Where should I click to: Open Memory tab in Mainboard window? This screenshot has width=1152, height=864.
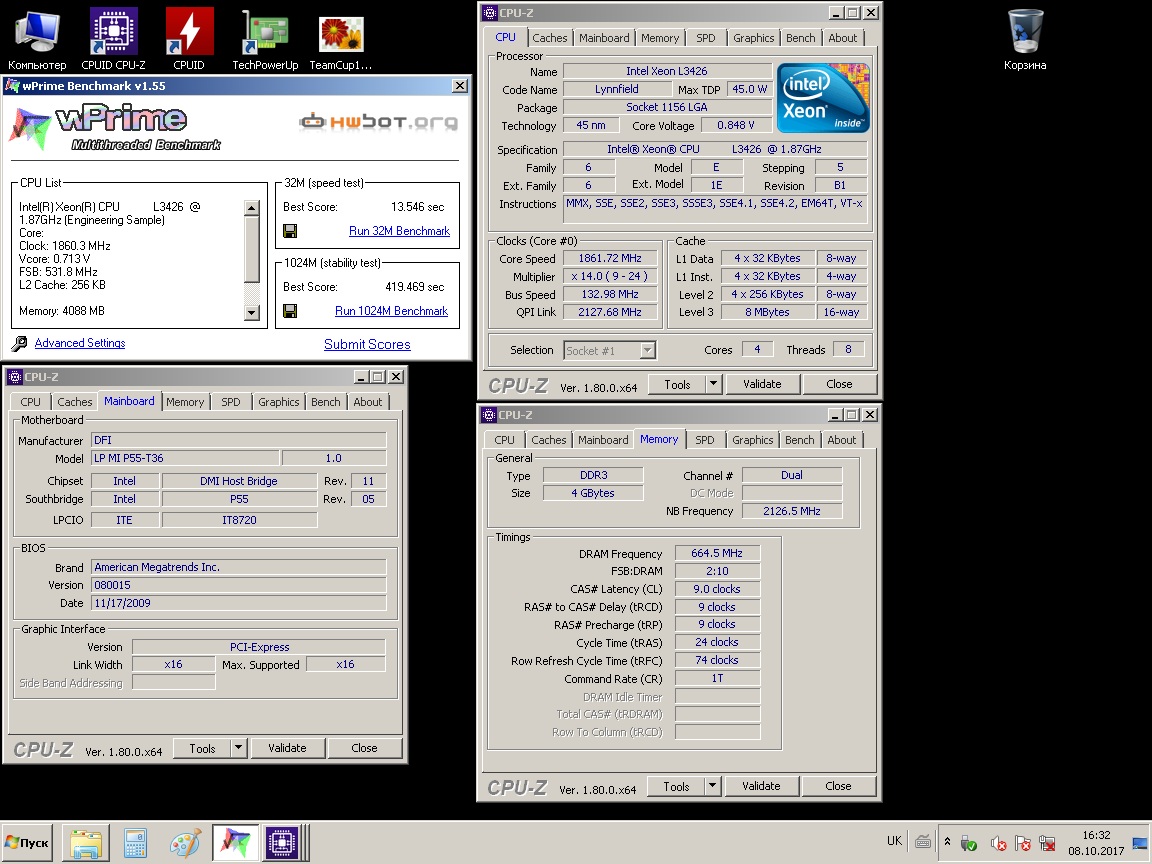pos(184,402)
